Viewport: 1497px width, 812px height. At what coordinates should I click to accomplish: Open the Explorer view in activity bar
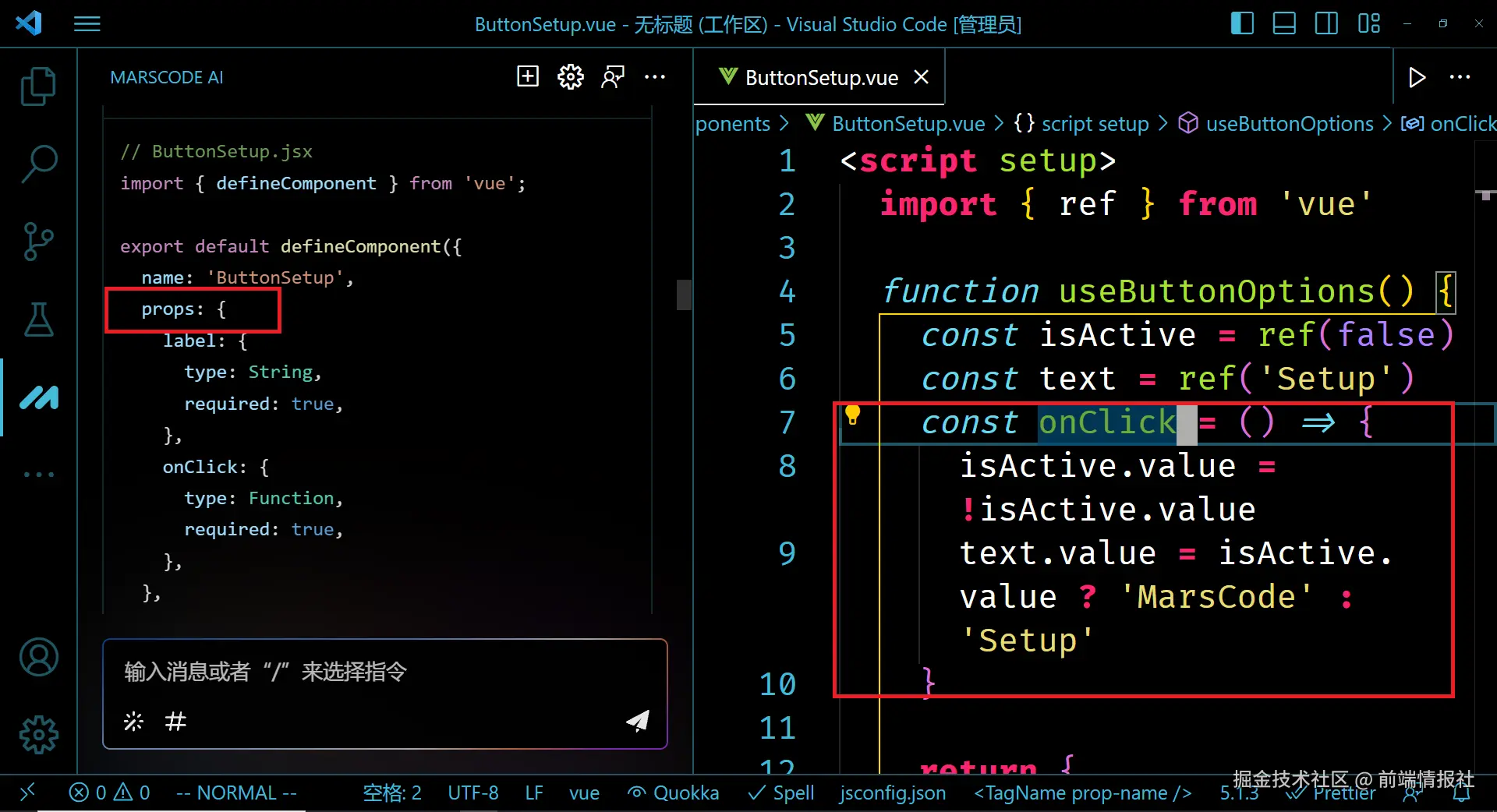[38, 86]
